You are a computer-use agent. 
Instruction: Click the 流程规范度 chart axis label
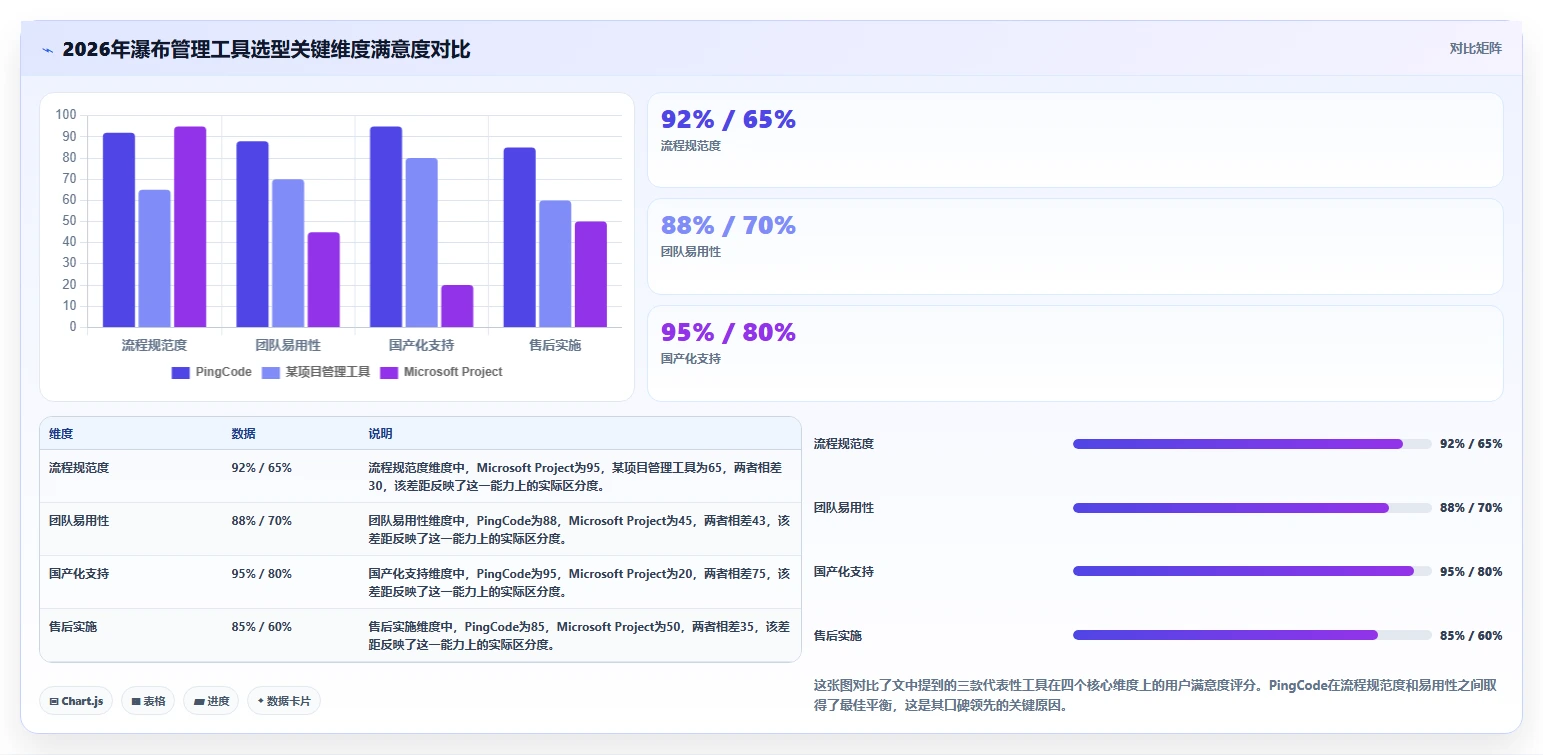[x=155, y=345]
